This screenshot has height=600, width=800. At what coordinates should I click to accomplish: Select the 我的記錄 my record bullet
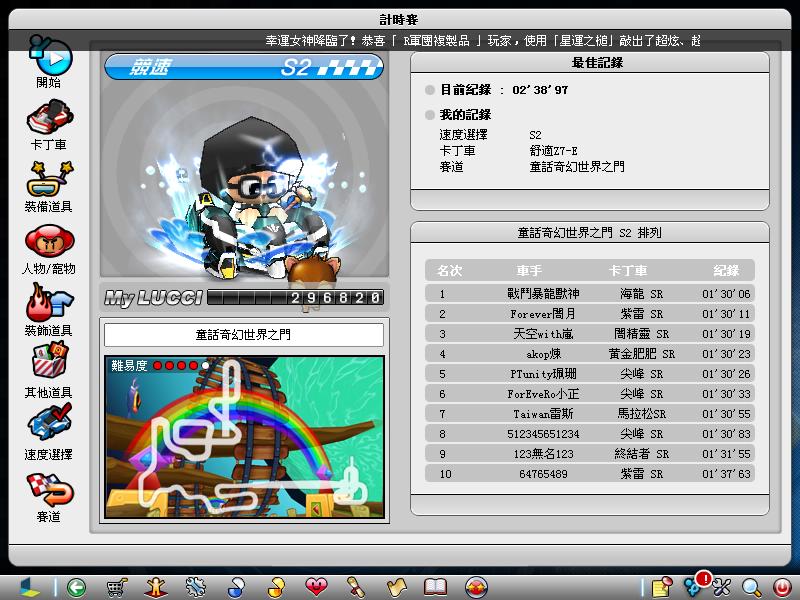430,115
